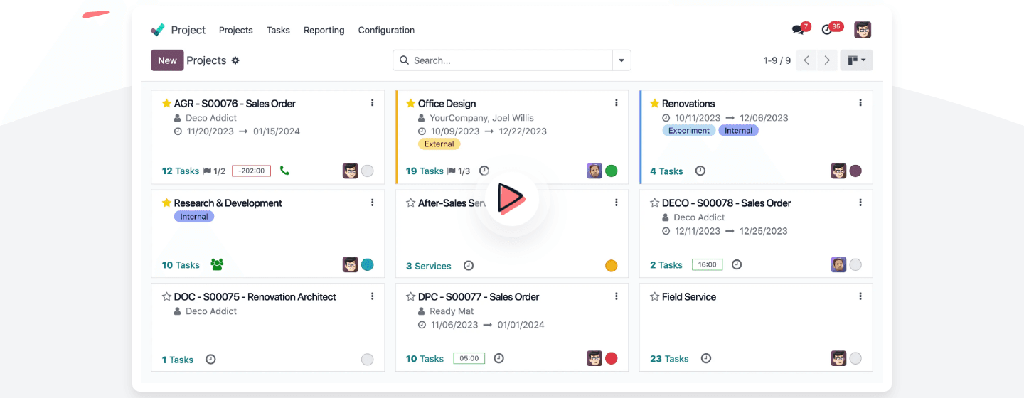This screenshot has height=398, width=1024.
Task: Open the Reporting menu
Action: click(x=324, y=30)
